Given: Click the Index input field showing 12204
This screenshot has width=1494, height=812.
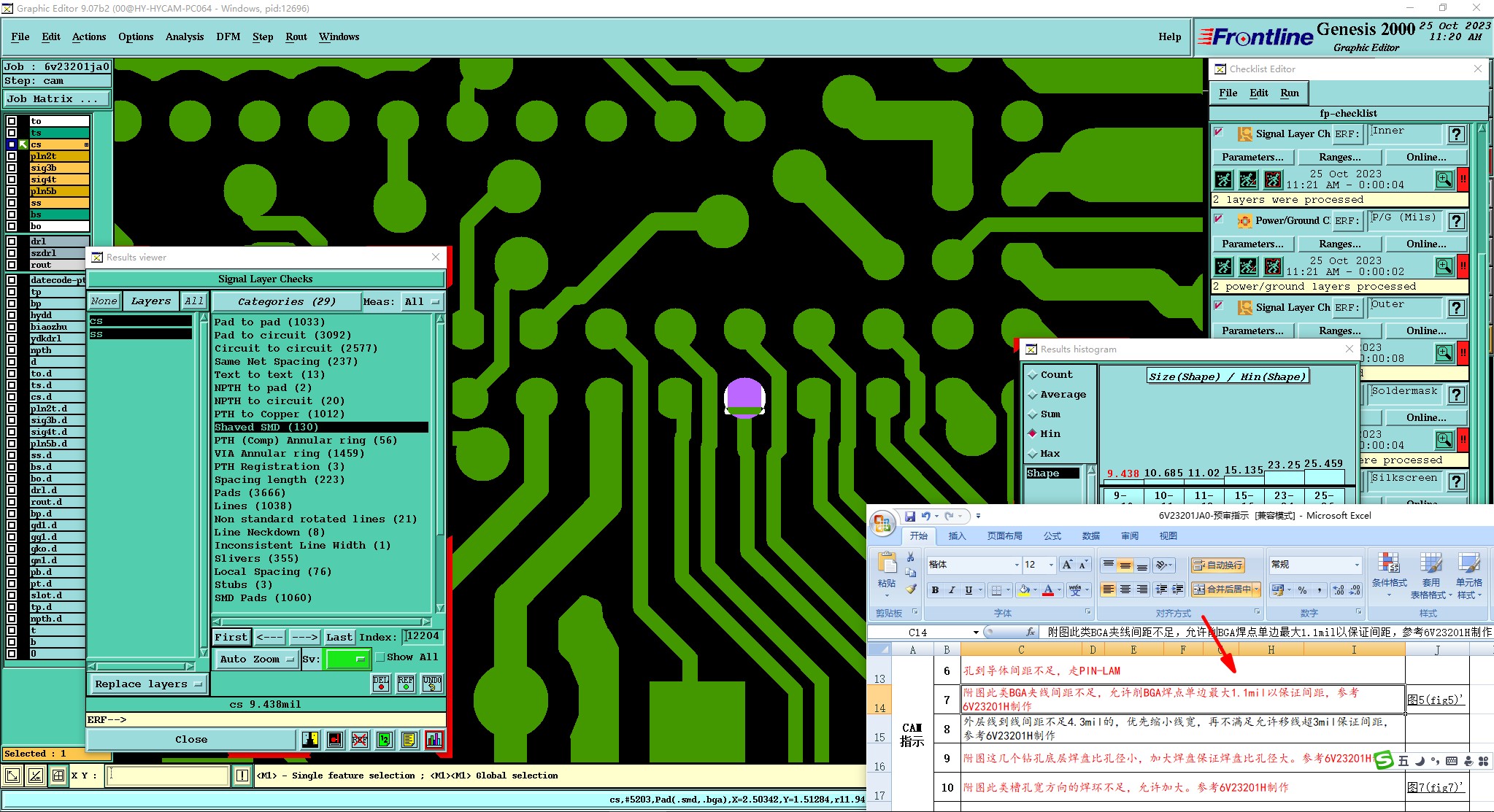Looking at the screenshot, I should click(x=423, y=637).
